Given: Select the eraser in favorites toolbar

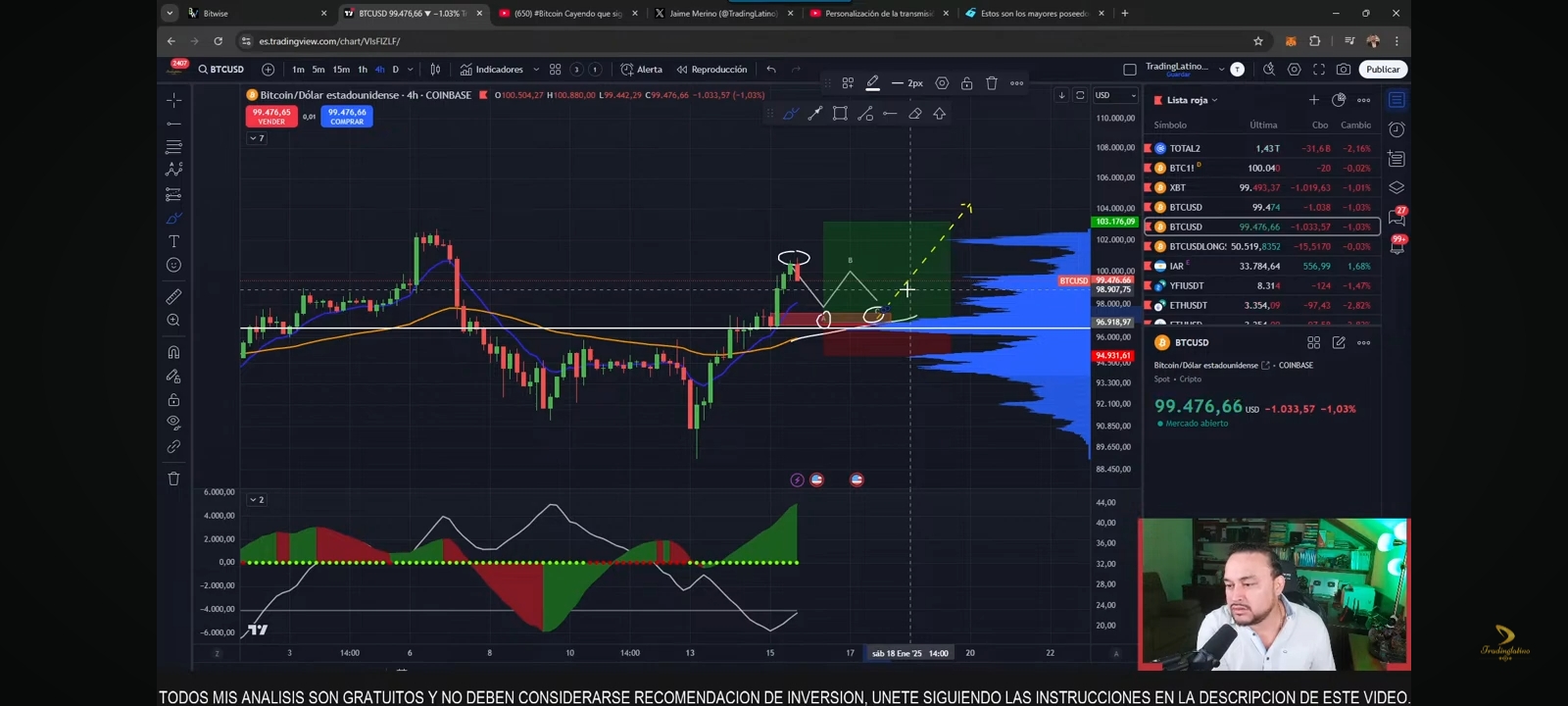Looking at the screenshot, I should pos(914,114).
